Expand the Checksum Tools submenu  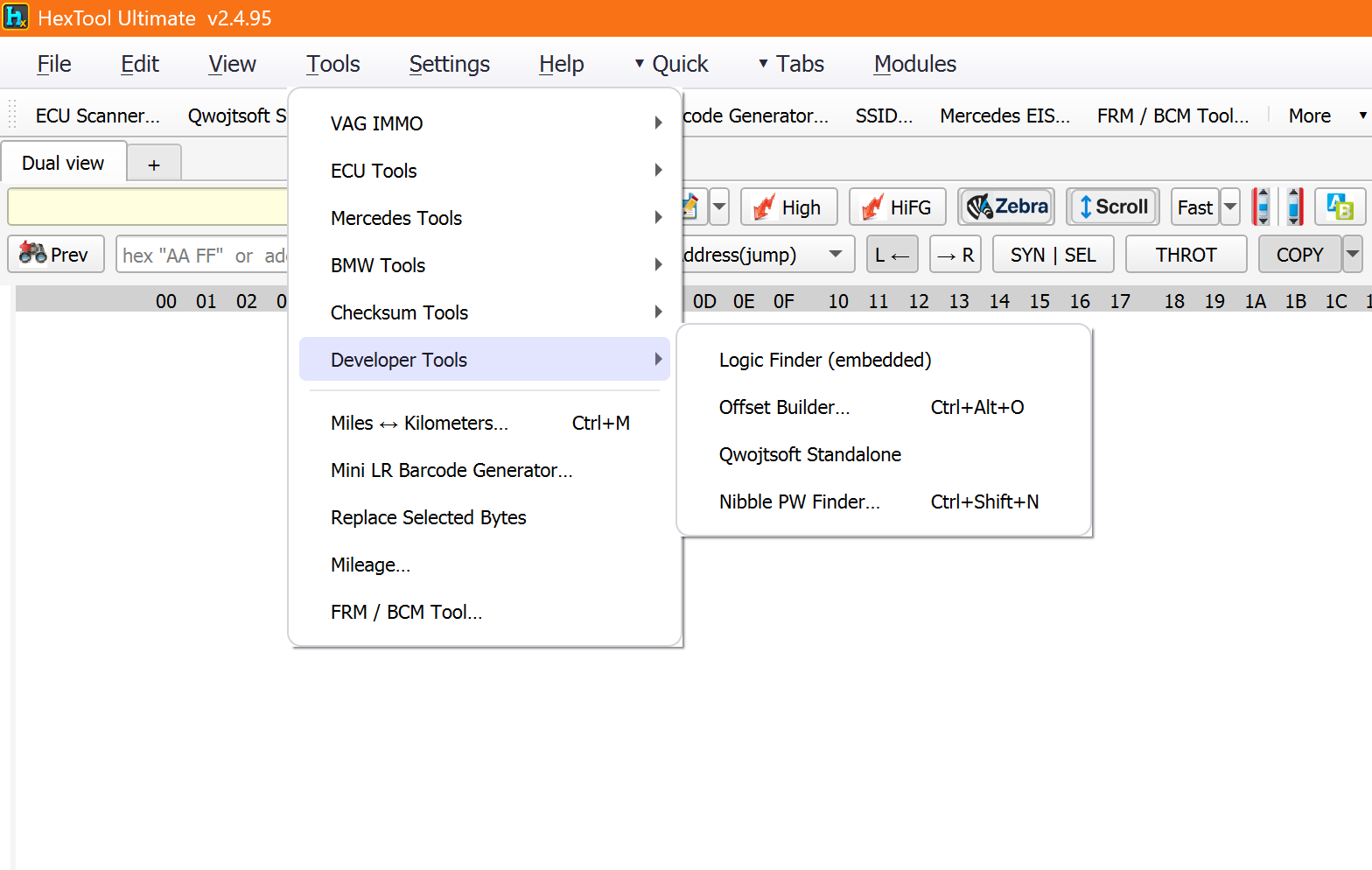[485, 312]
